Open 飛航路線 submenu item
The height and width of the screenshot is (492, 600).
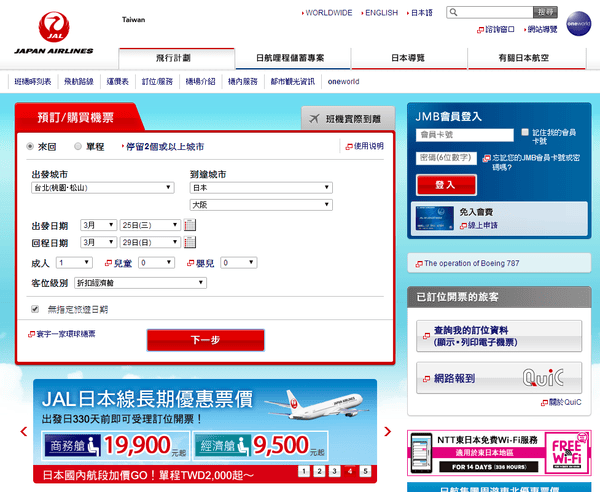pos(79,81)
